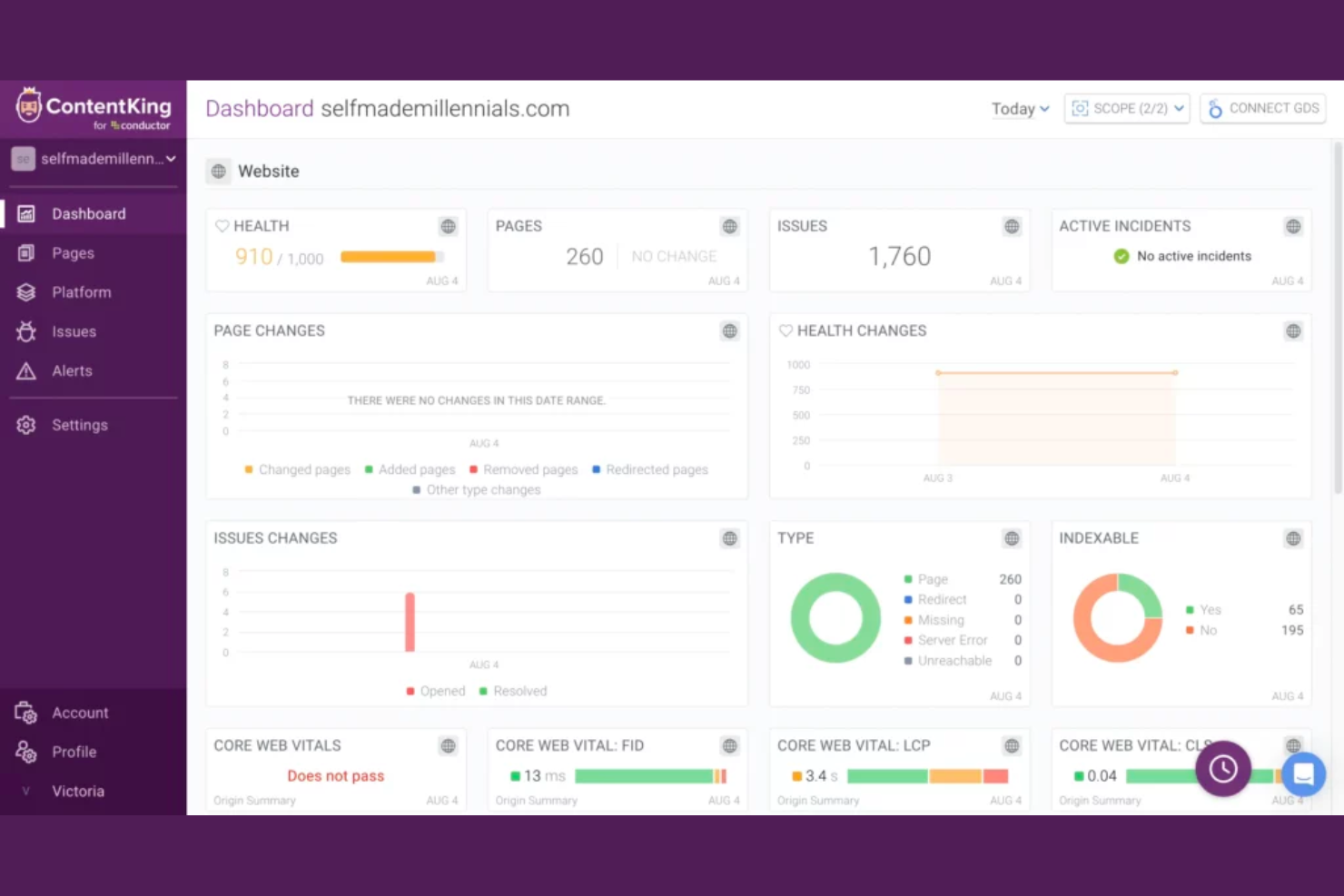Click globe icon on ISSUES card
The height and width of the screenshot is (896, 1344).
(1012, 226)
